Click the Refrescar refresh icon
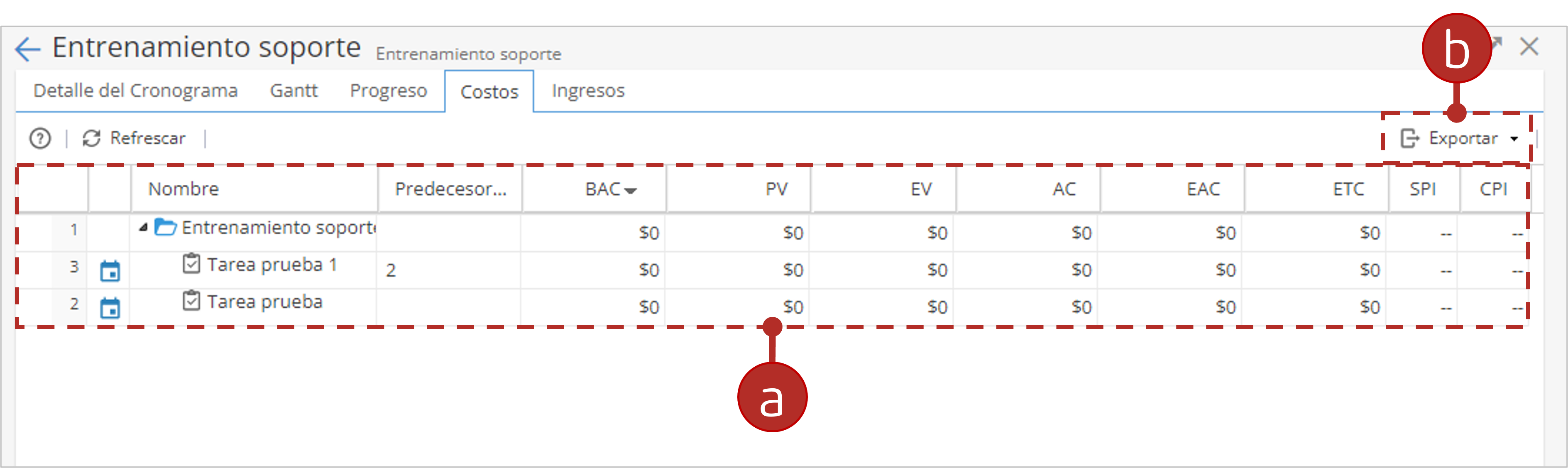 (x=91, y=139)
